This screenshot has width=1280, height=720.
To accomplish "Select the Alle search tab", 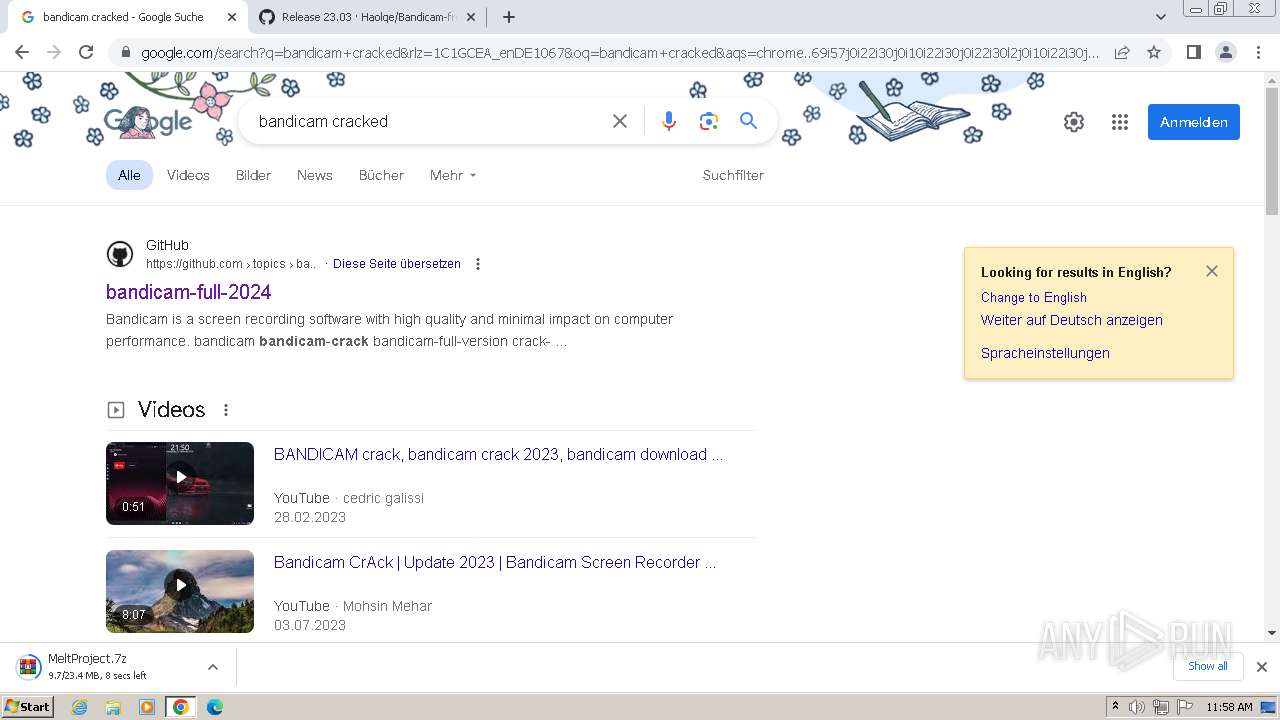I will click(129, 175).
